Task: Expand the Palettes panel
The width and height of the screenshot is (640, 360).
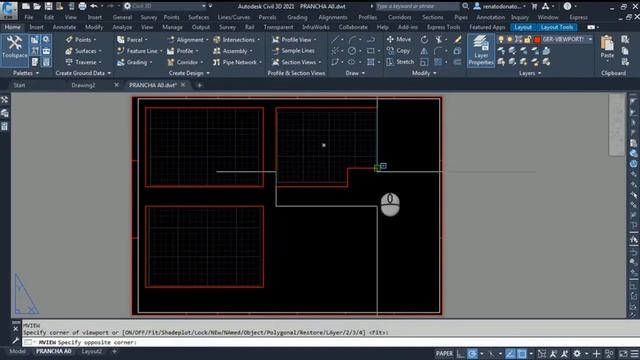Action: click(26, 73)
